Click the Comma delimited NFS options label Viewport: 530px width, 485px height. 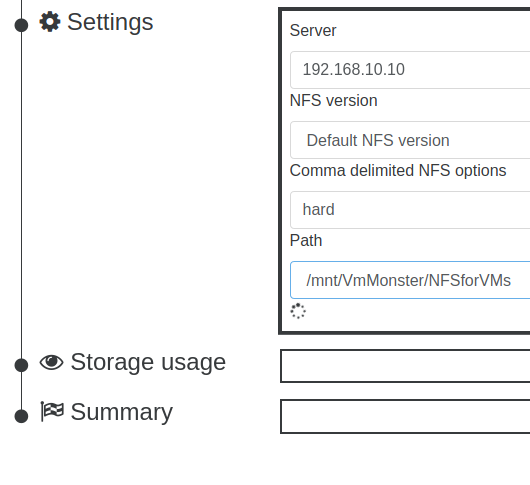398,170
